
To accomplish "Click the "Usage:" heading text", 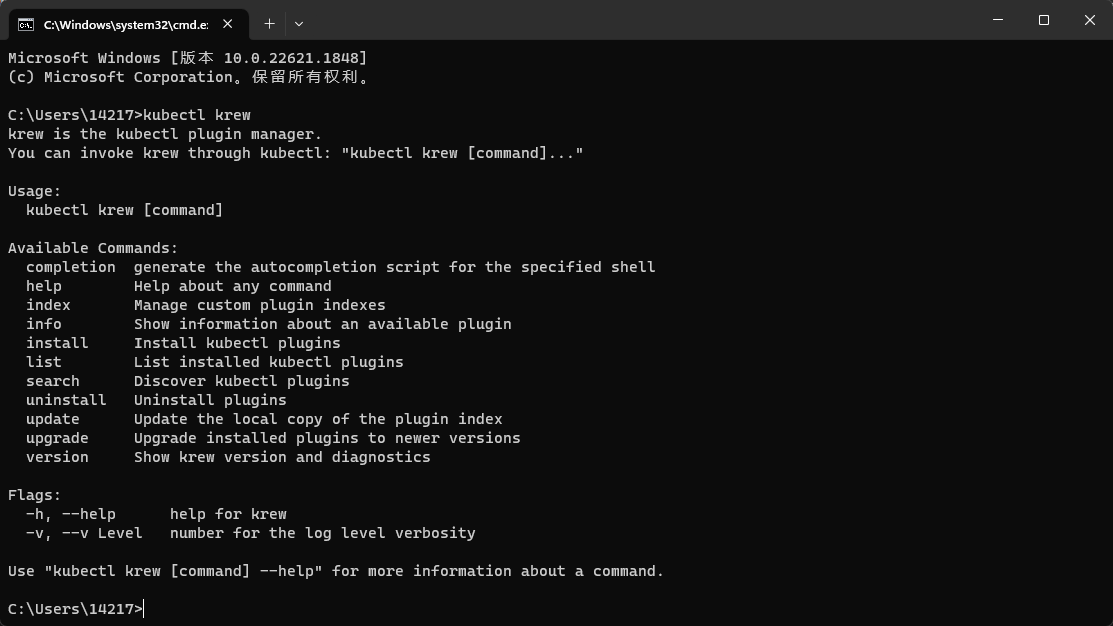I will 35,191.
